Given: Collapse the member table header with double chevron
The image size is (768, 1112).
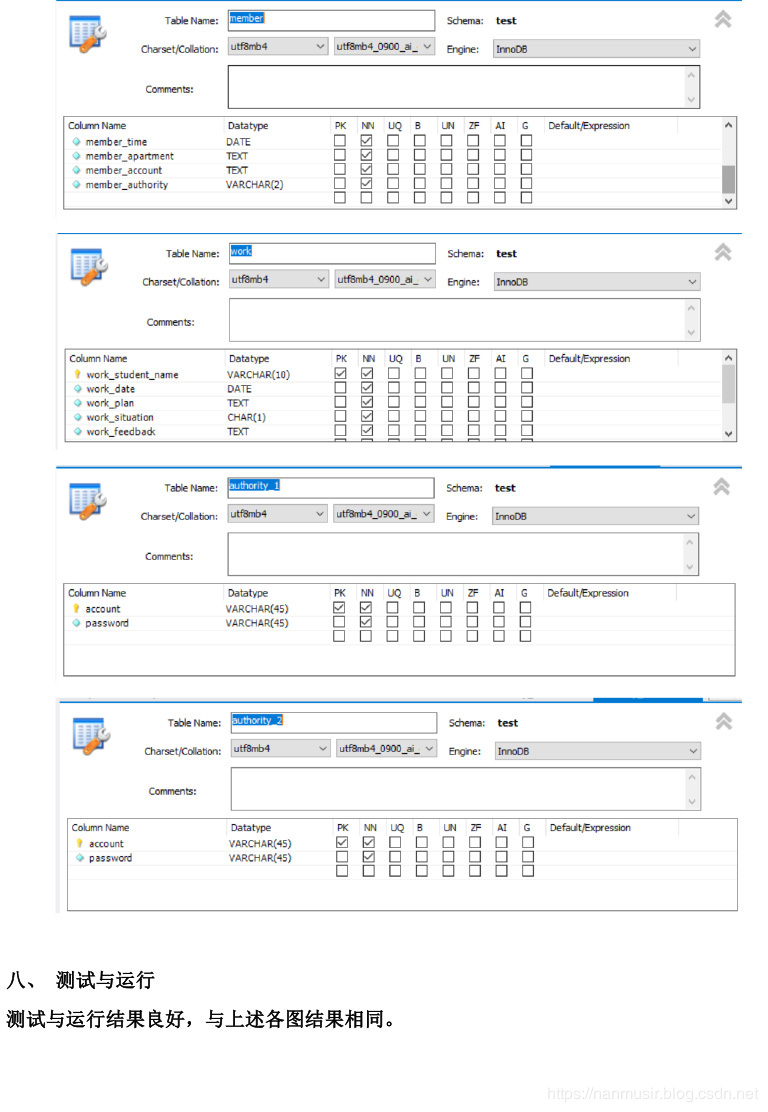Looking at the screenshot, I should (x=723, y=20).
